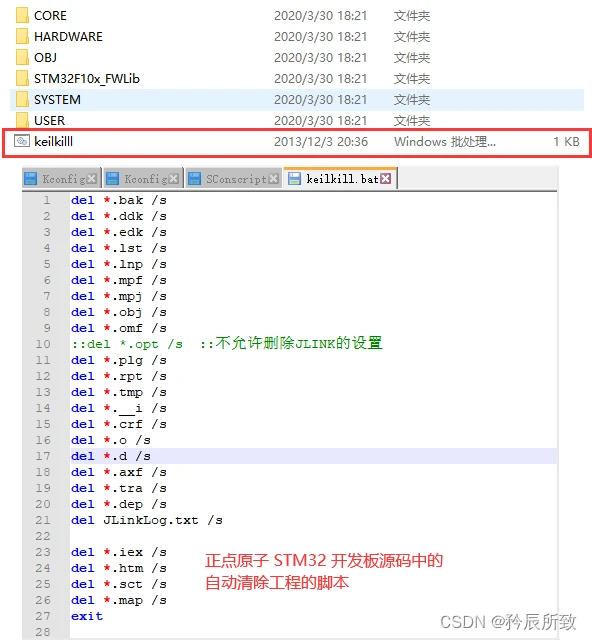The image size is (592, 640).
Task: Place cursor on 'del *.ddk /s' line
Action: coord(119,216)
